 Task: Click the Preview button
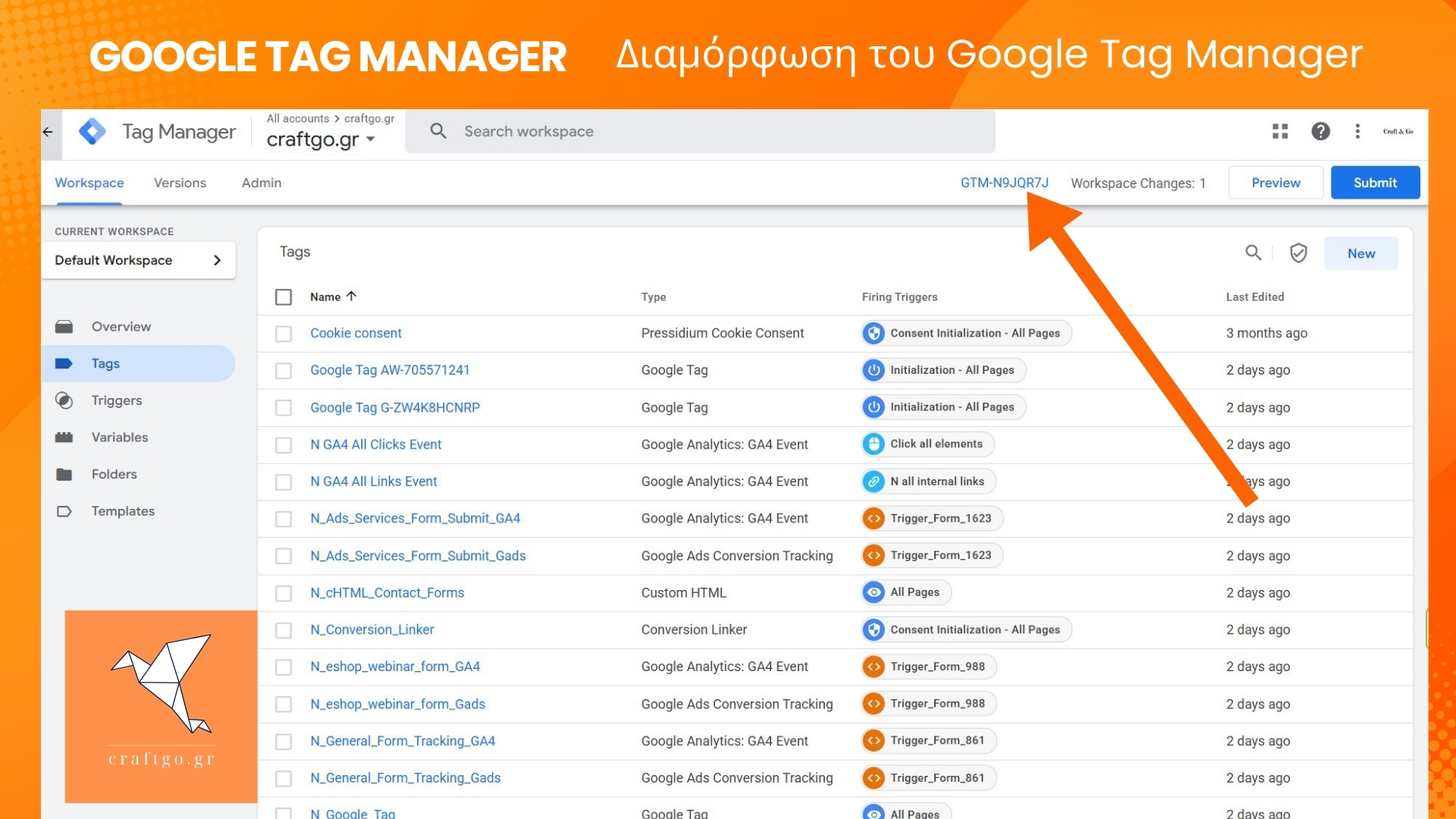click(1276, 183)
